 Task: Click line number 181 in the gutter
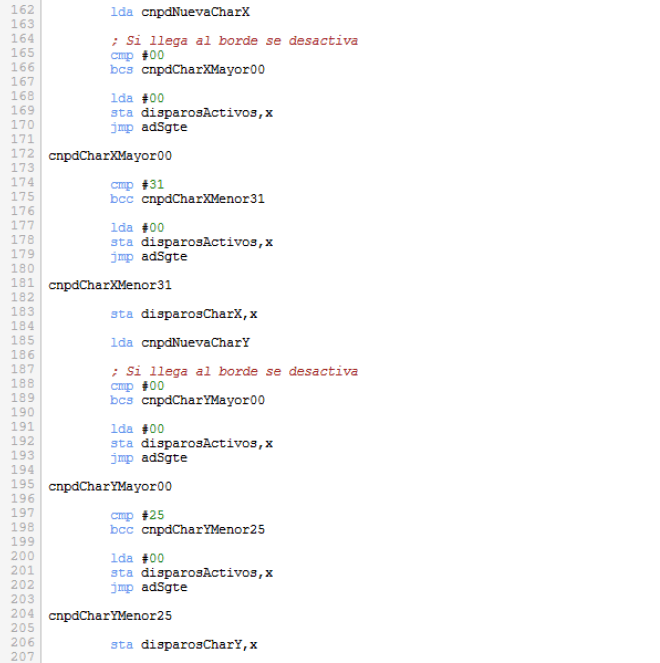tap(22, 284)
